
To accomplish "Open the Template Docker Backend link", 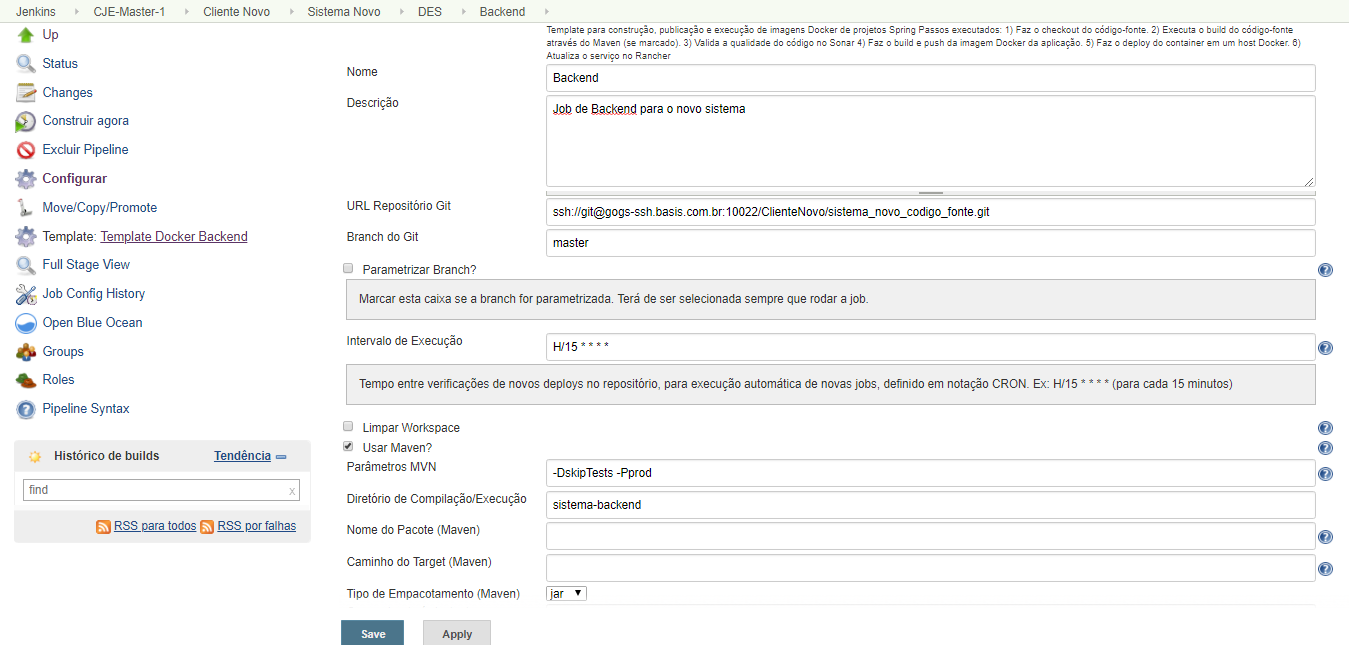I will [174, 237].
